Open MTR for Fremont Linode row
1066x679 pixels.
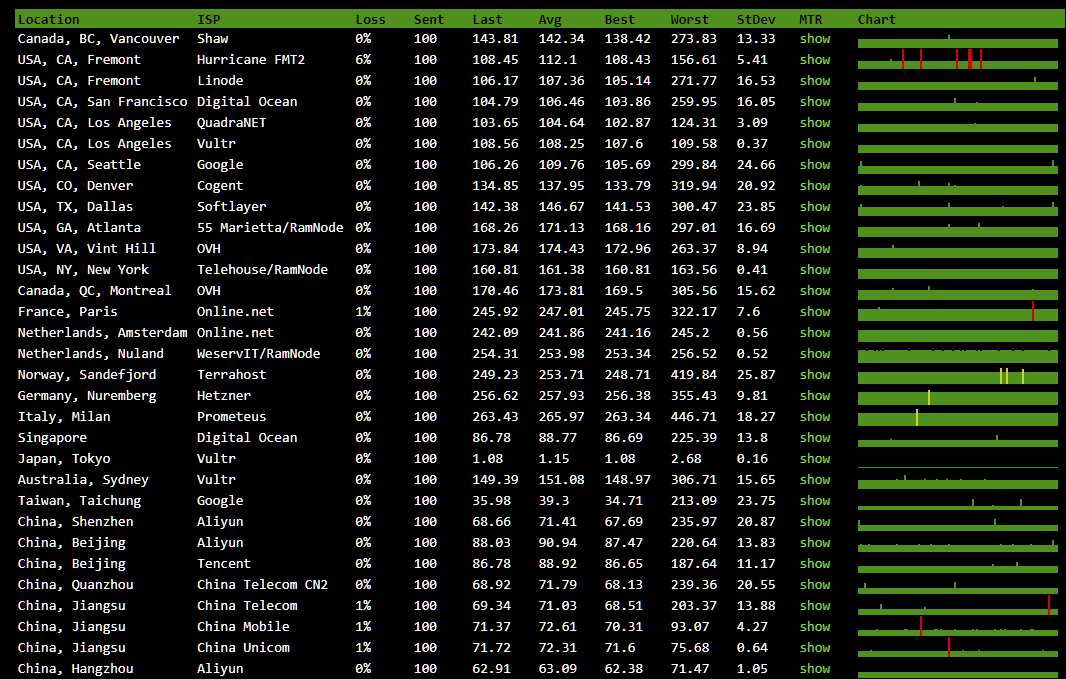coord(814,81)
